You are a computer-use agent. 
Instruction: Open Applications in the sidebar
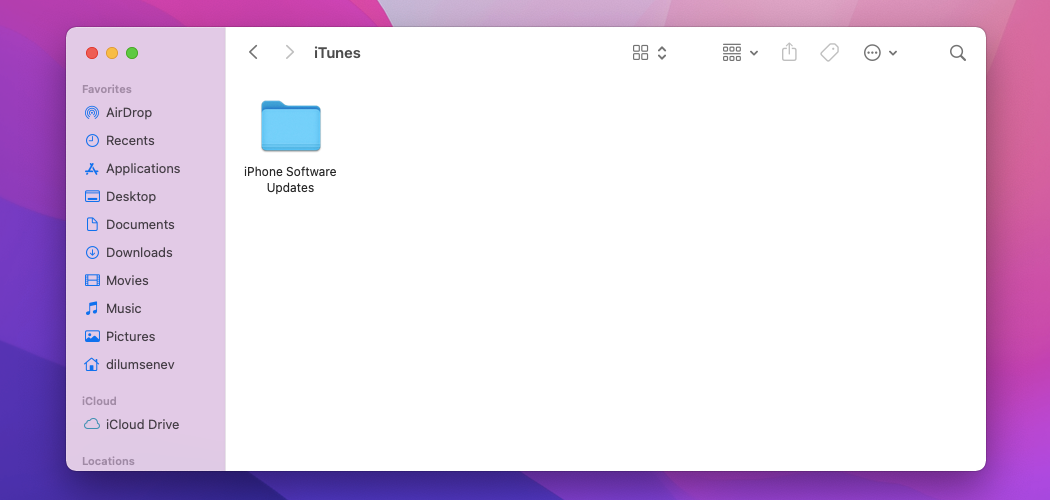[143, 169]
